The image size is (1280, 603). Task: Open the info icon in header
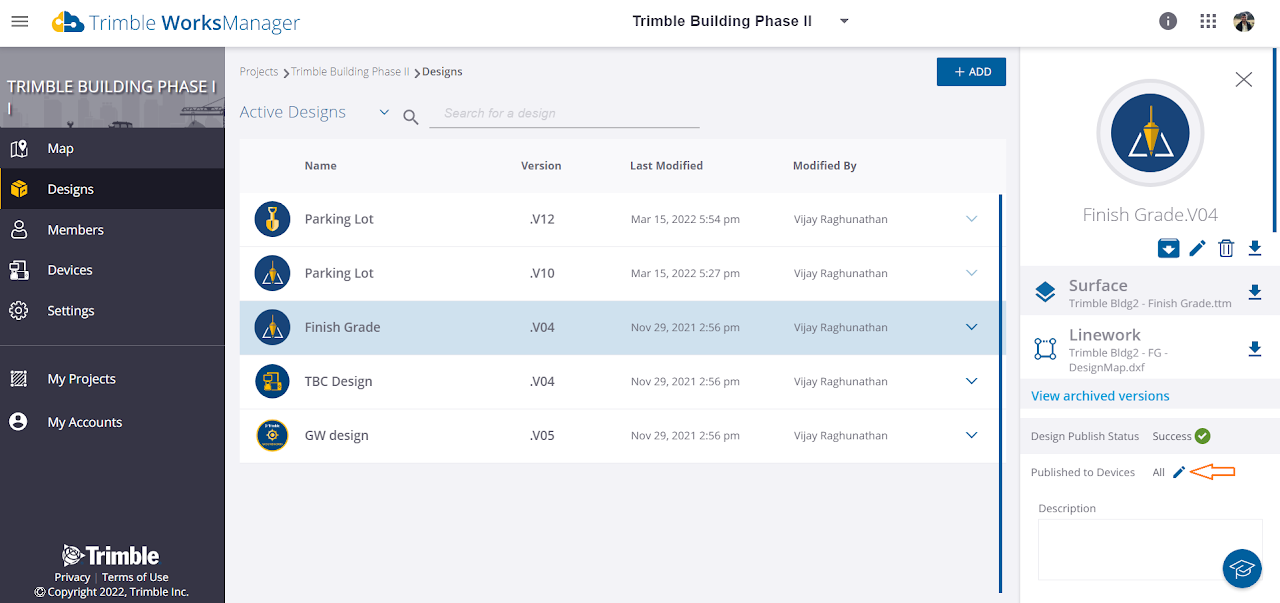coord(1167,21)
